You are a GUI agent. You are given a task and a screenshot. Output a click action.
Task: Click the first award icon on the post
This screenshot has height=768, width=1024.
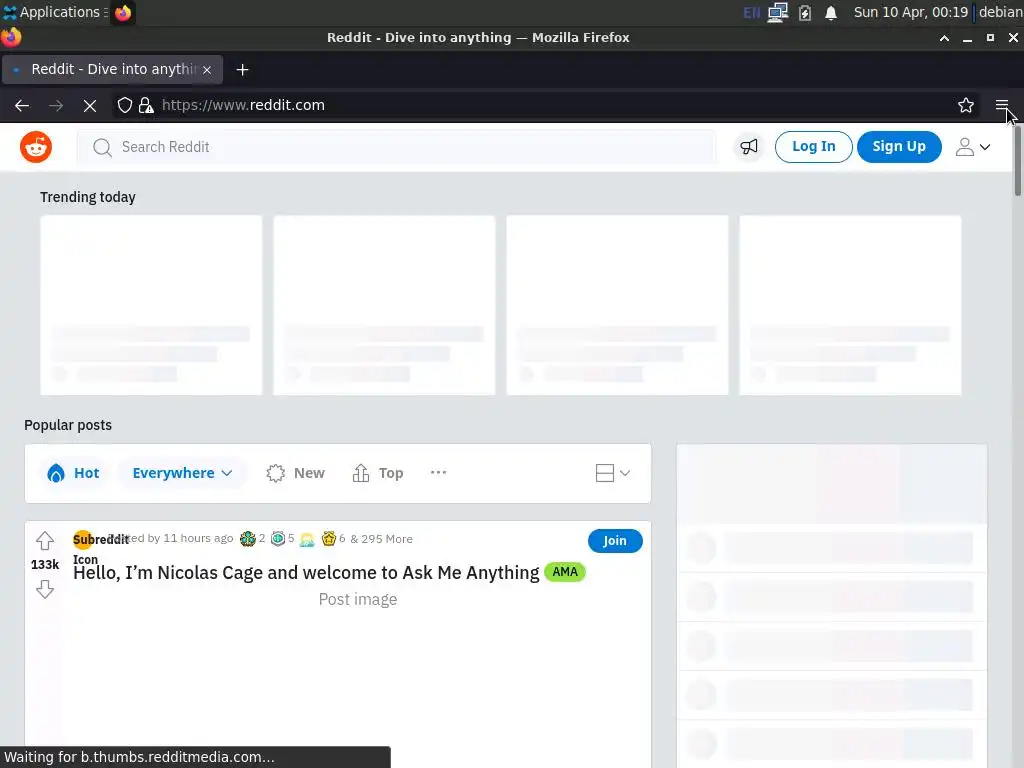click(248, 539)
